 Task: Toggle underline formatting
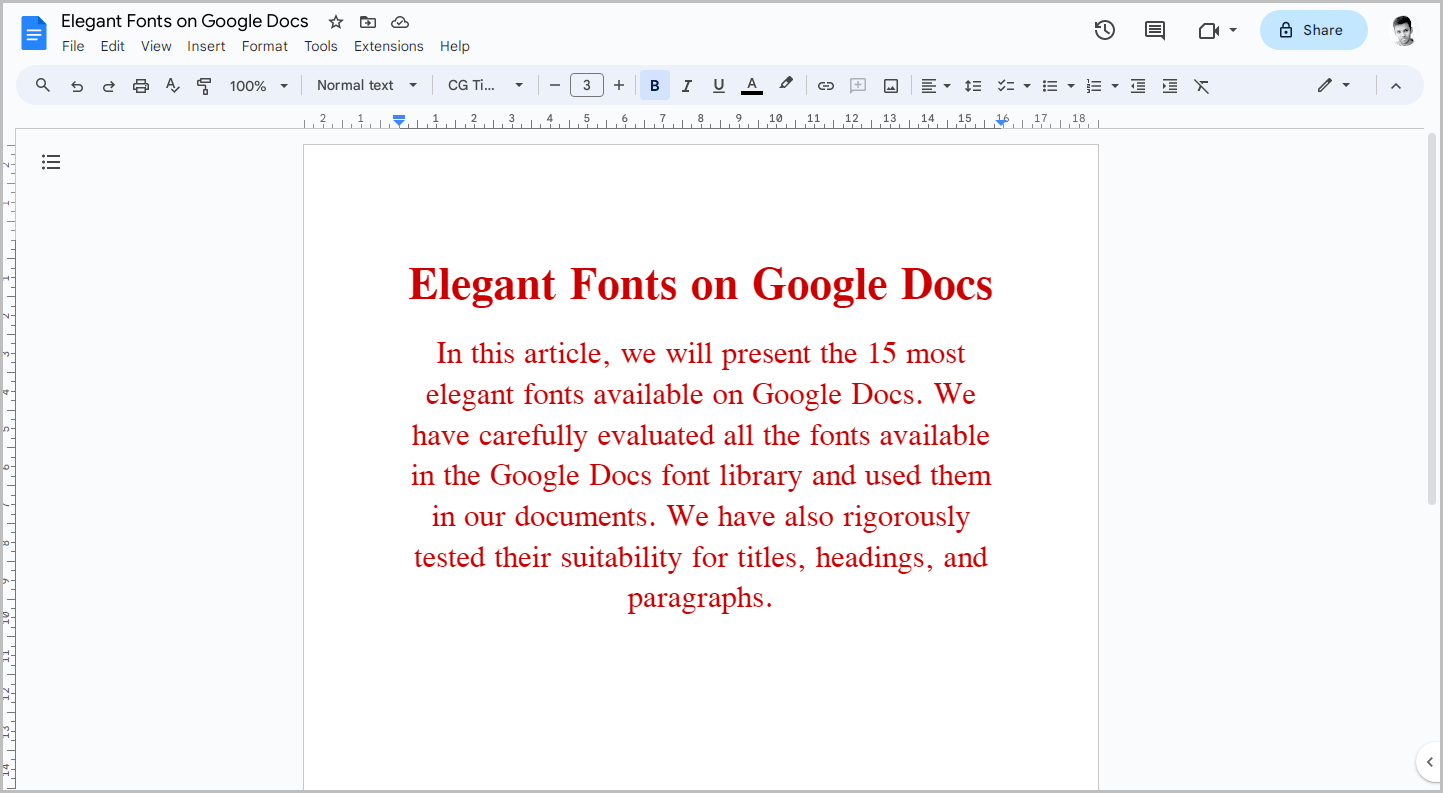(718, 85)
